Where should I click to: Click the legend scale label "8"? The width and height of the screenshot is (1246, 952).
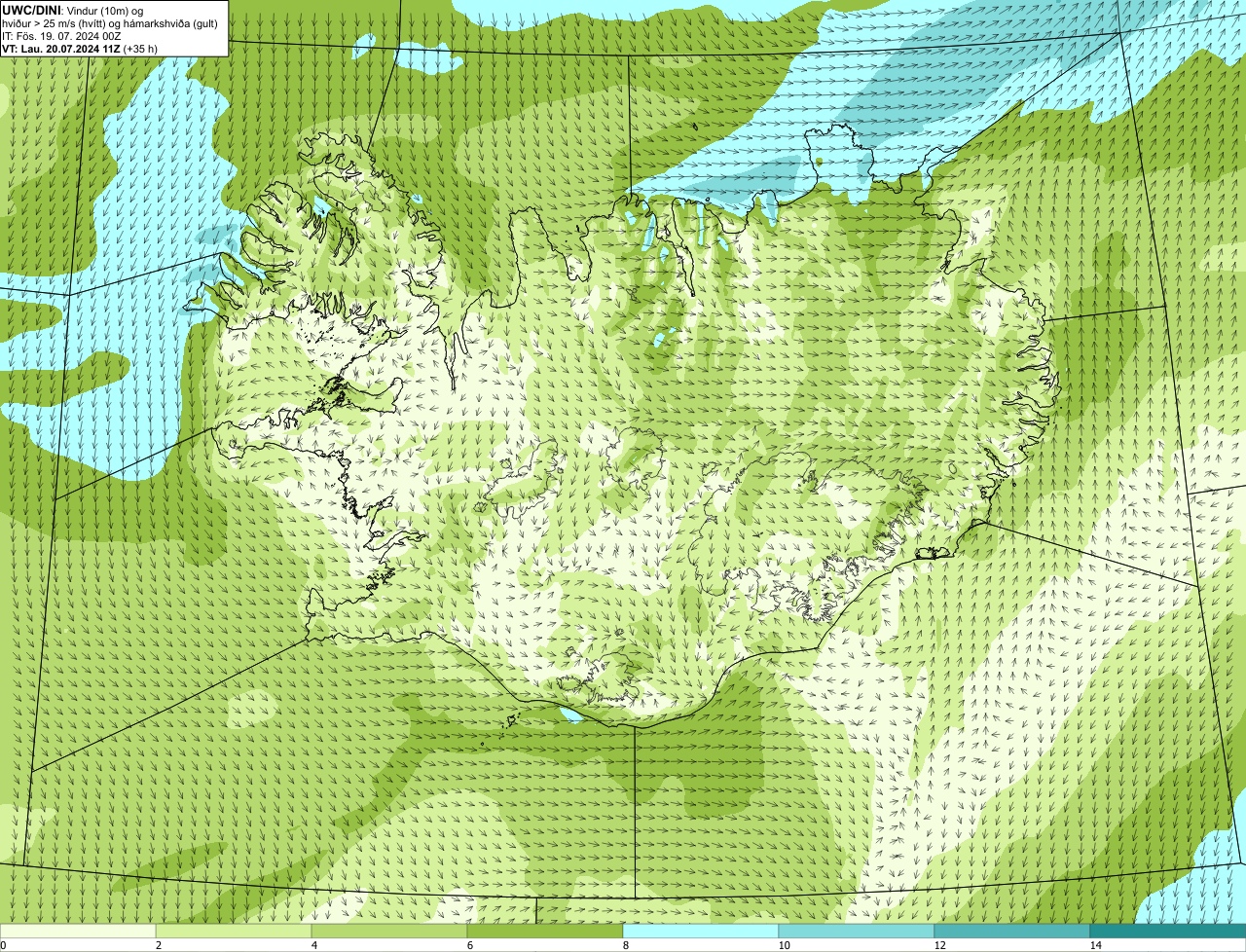(625, 945)
